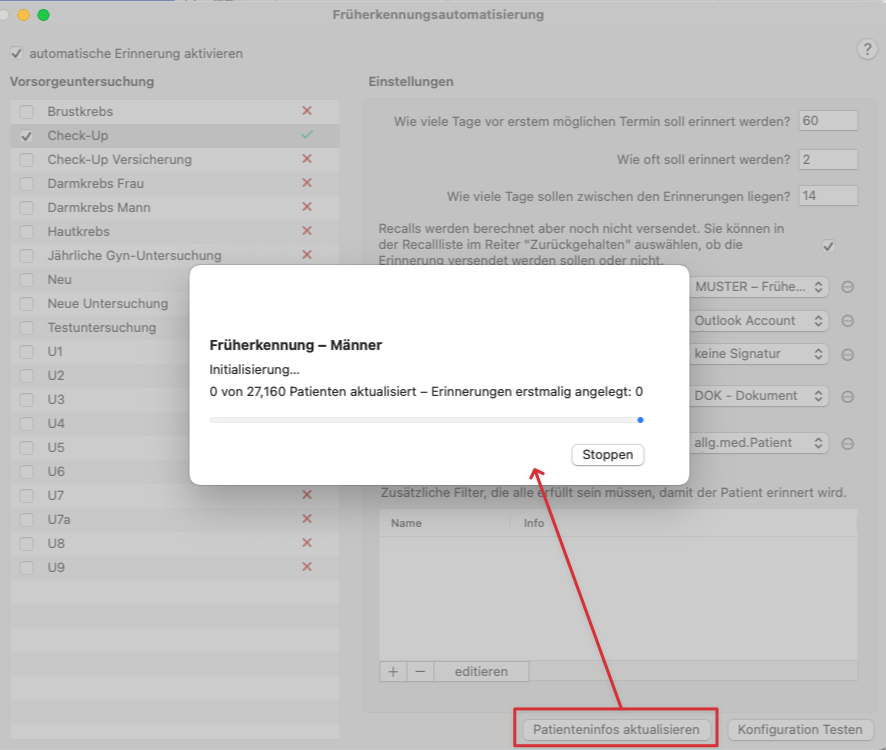
Task: Click the red X next to Brustkrebs
Action: pos(307,111)
